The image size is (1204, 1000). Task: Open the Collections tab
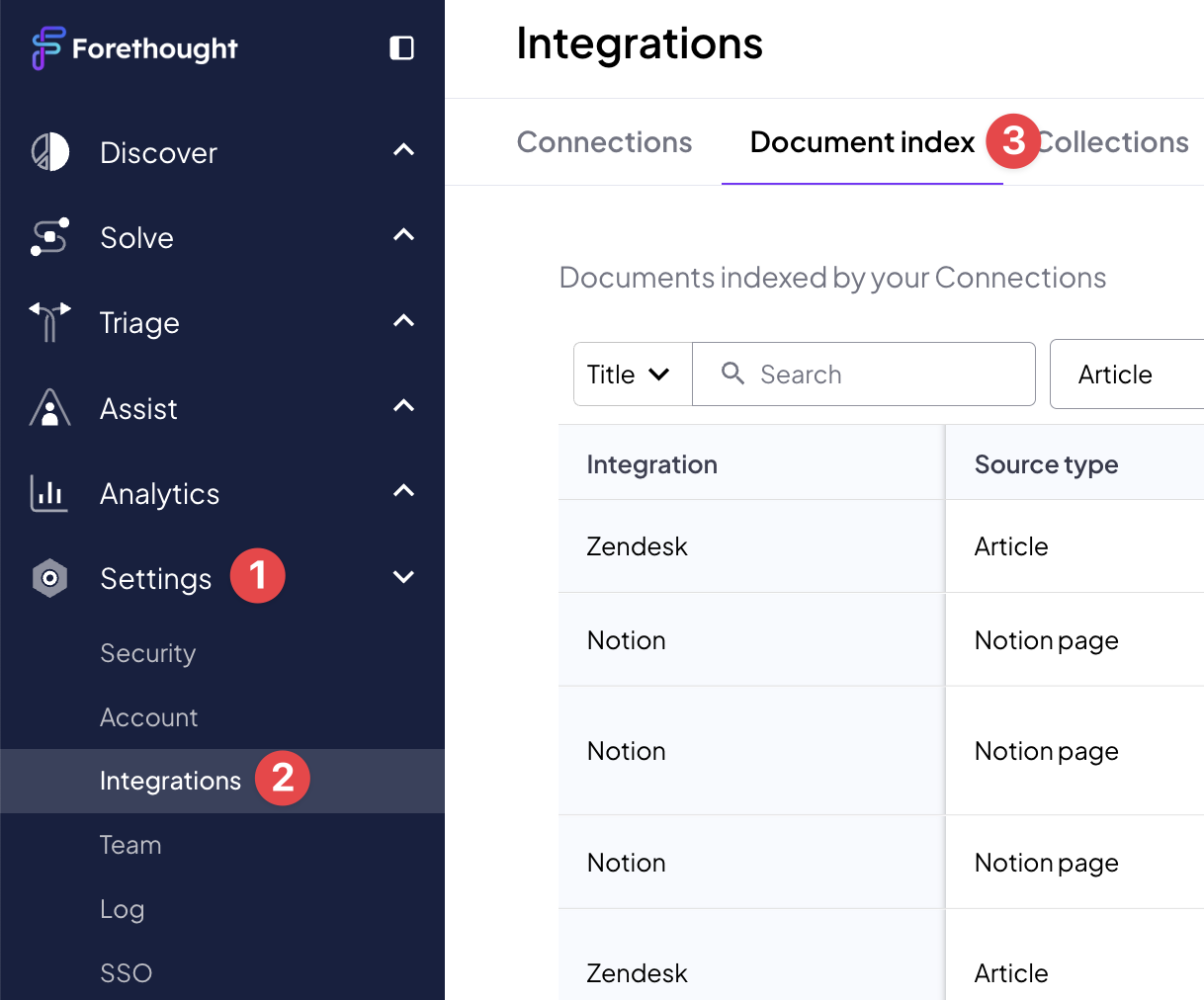coord(1112,142)
